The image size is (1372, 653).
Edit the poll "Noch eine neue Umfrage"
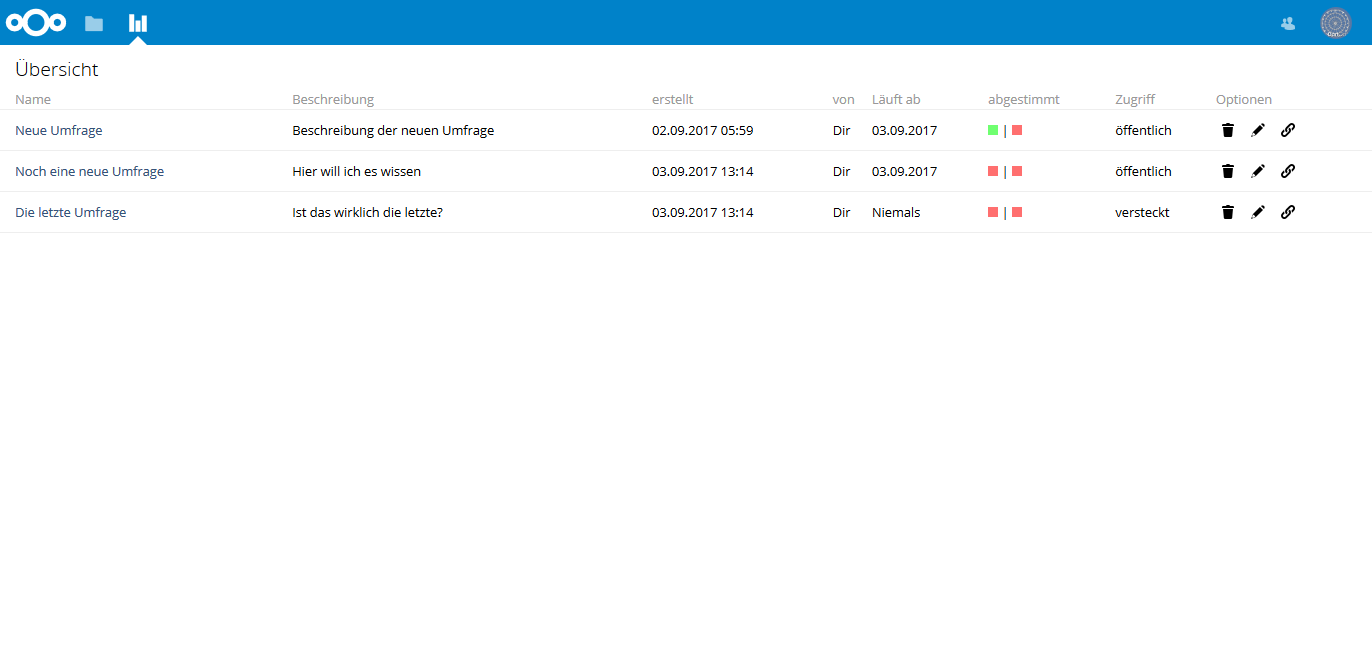coord(1258,171)
